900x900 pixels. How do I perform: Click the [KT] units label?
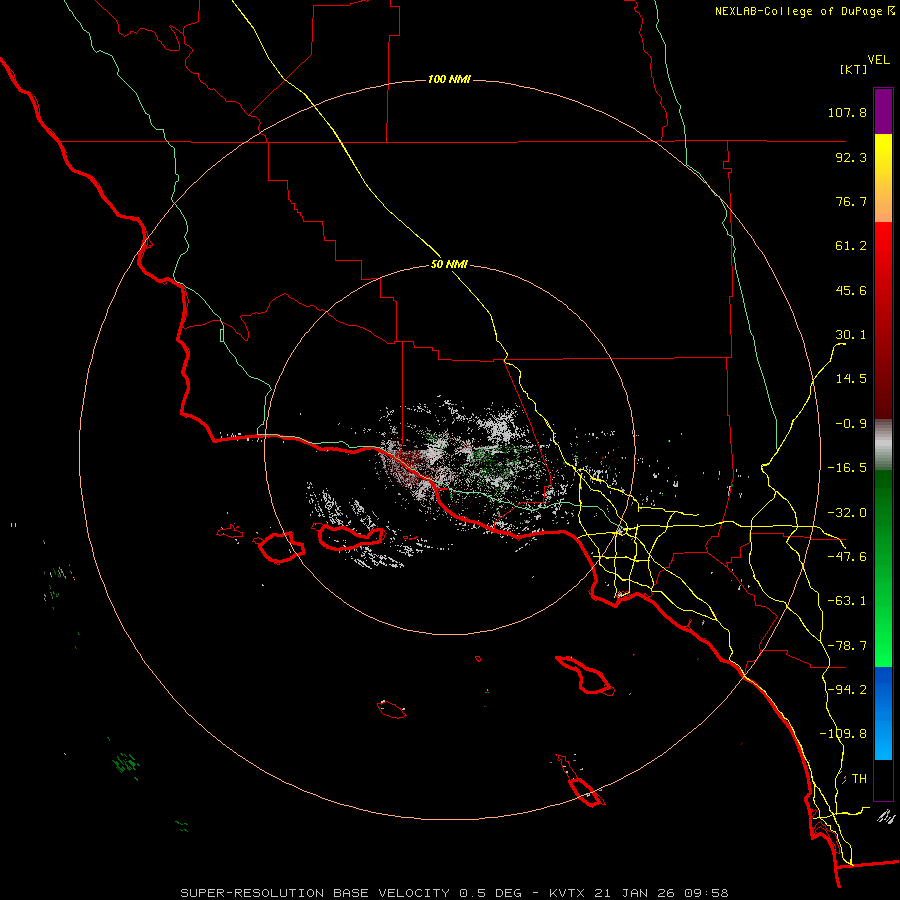pos(854,69)
